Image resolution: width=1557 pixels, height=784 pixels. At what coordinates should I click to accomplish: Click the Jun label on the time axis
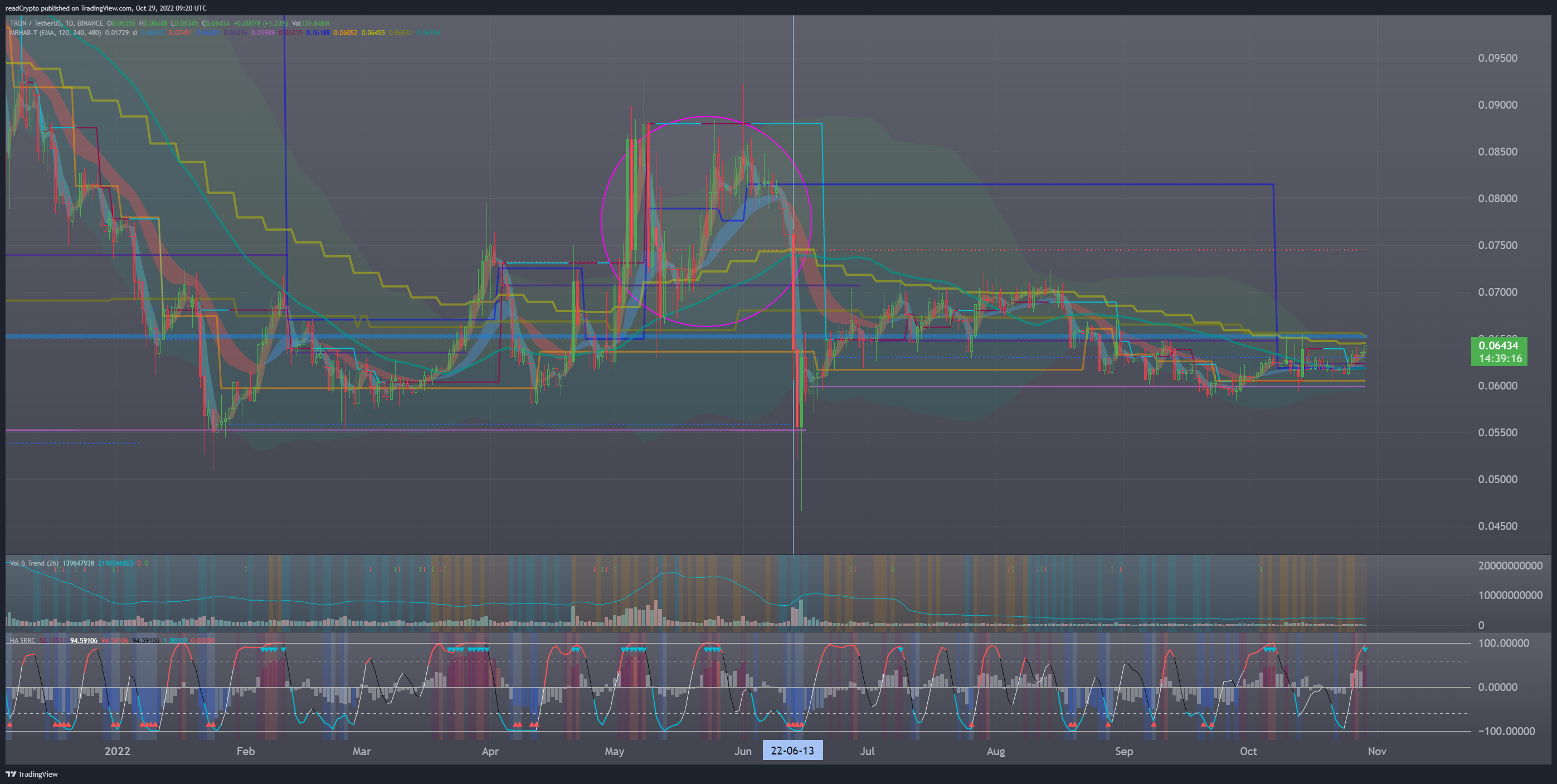743,751
